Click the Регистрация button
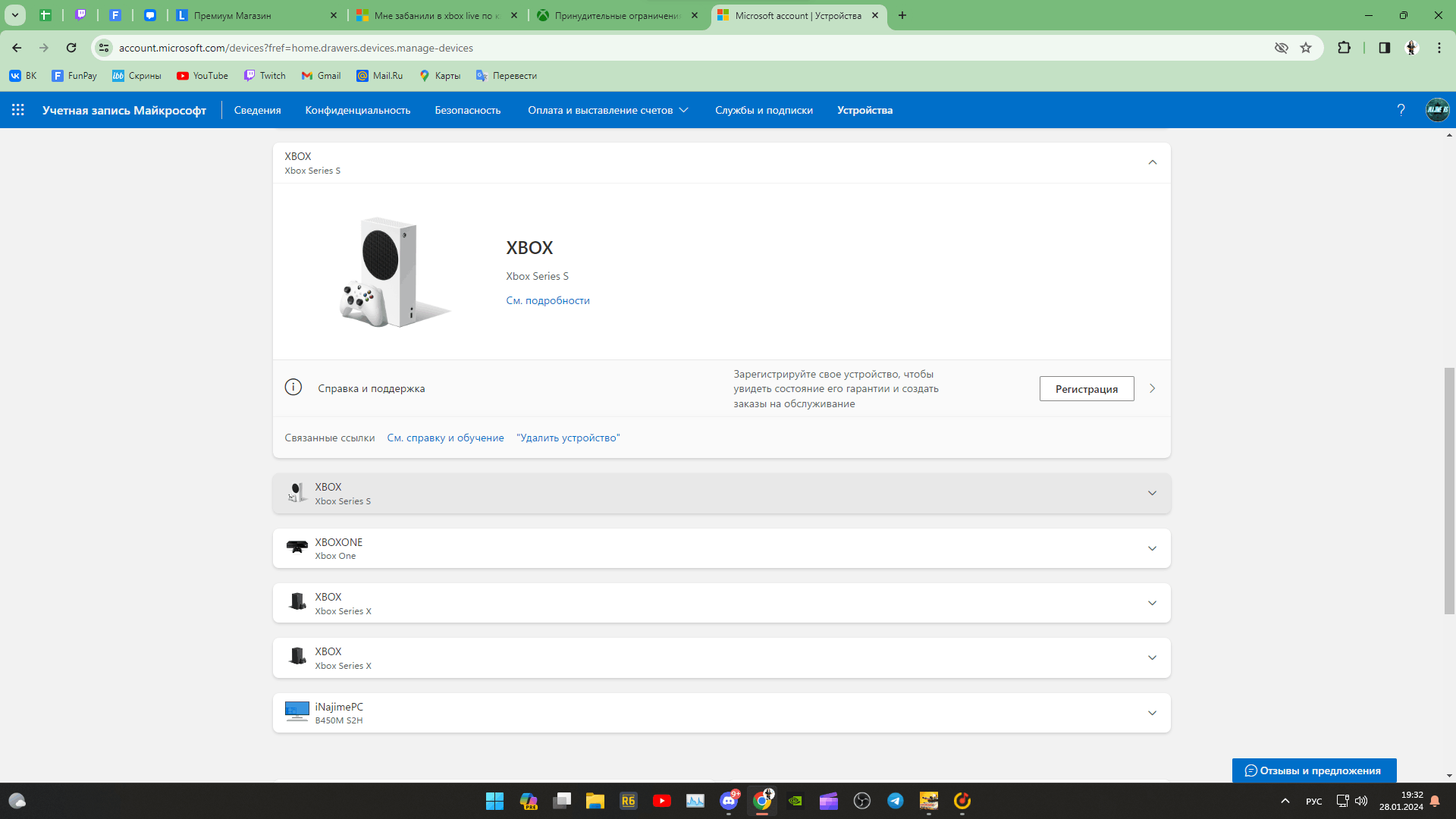This screenshot has width=1456, height=819. pos(1087,388)
